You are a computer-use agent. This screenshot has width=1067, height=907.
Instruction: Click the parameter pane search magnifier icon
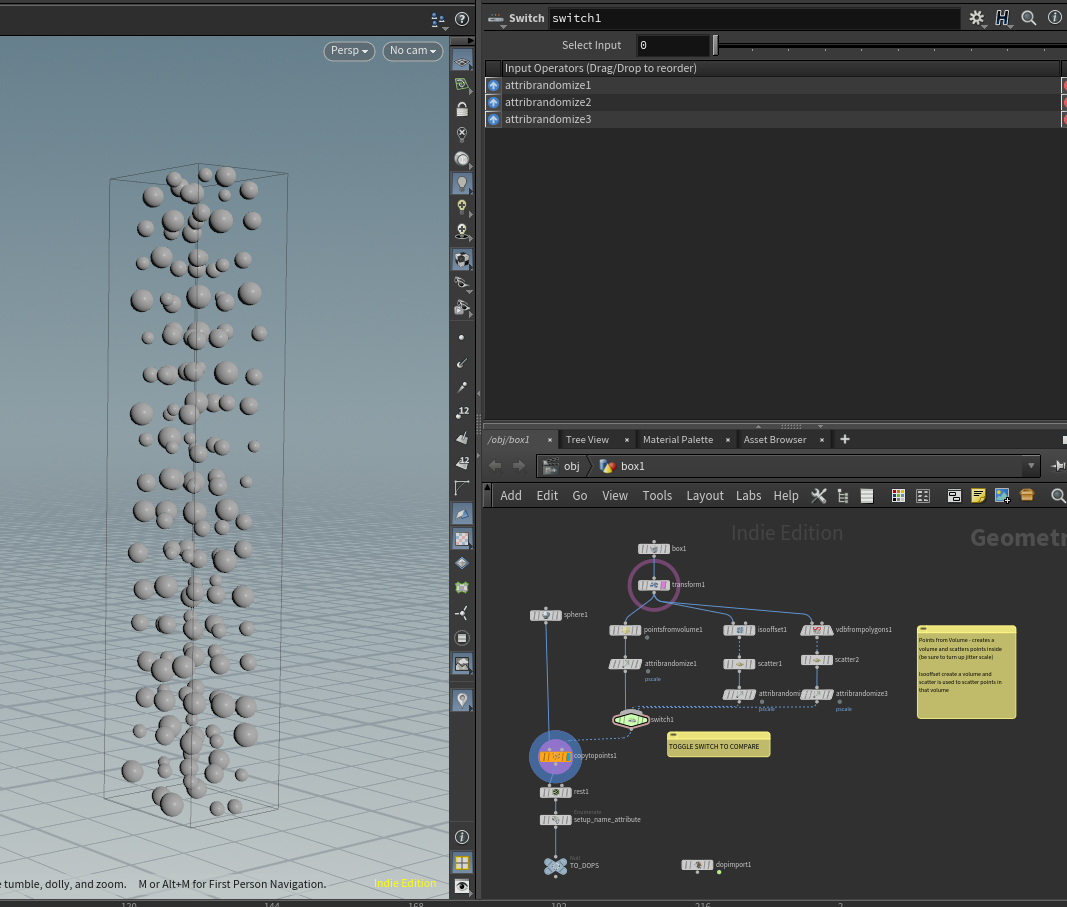coord(1029,18)
